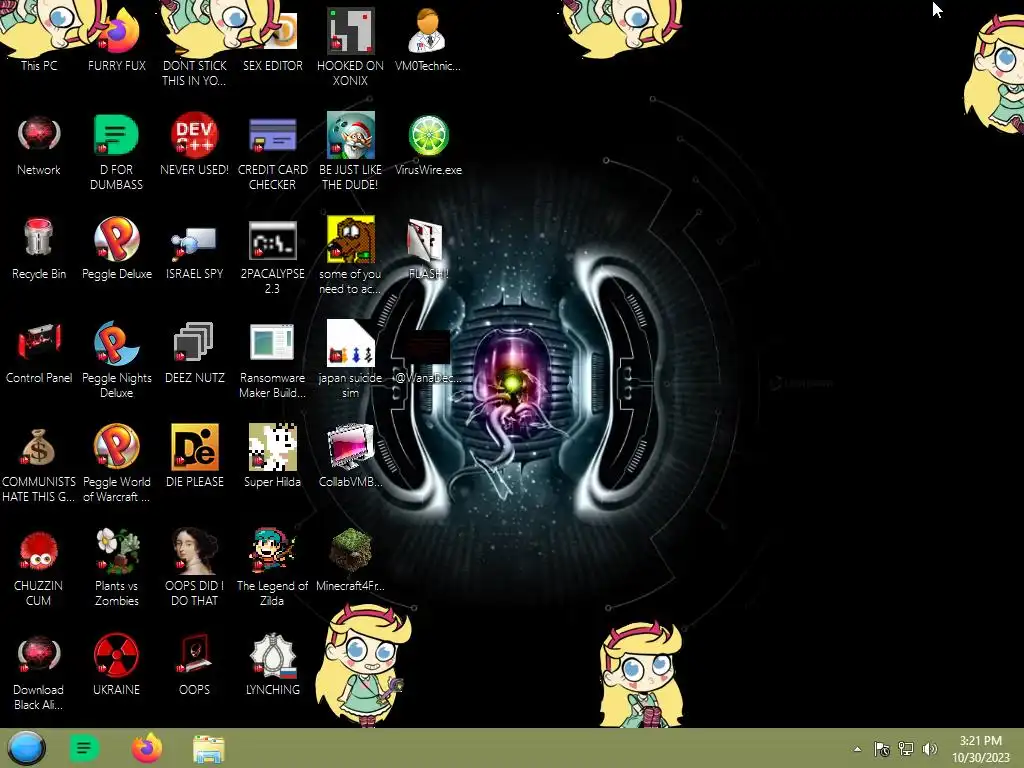
Task: Open the Recycle Bin icon
Action: (x=39, y=249)
